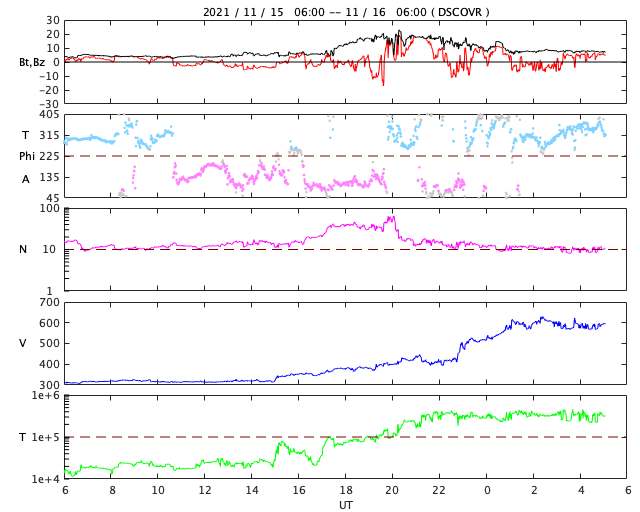This screenshot has height=512, width=640.
Task: Click the '405' tick on Phi axis
Action: point(49,115)
